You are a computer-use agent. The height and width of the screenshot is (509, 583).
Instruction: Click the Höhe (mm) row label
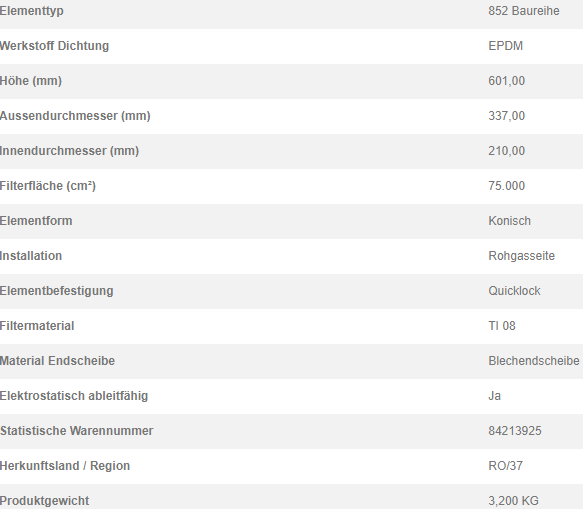31,81
